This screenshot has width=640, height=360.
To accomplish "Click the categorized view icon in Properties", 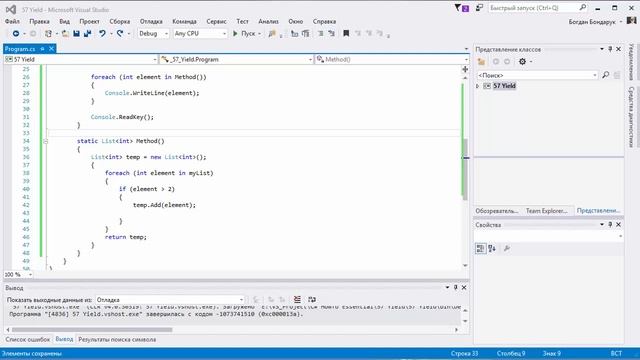I will [480, 248].
